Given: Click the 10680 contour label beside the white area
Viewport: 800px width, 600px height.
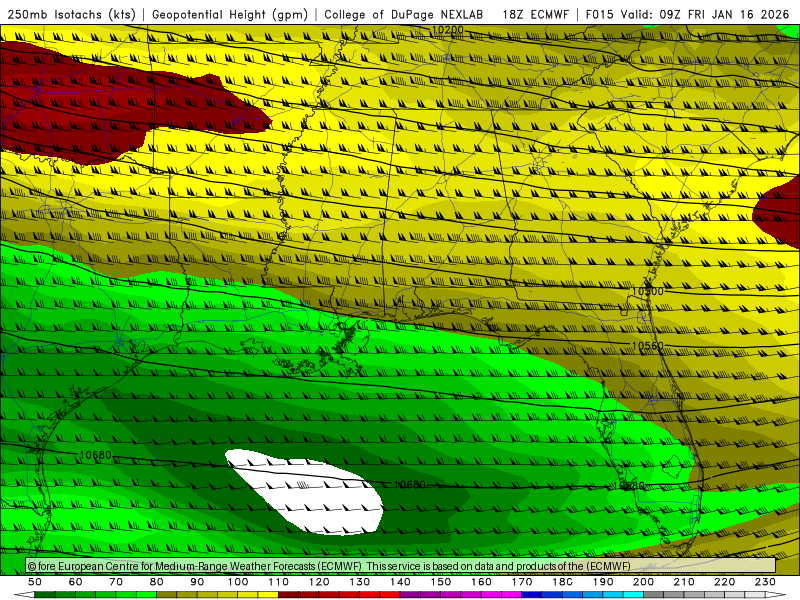Looking at the screenshot, I should coord(410,484).
